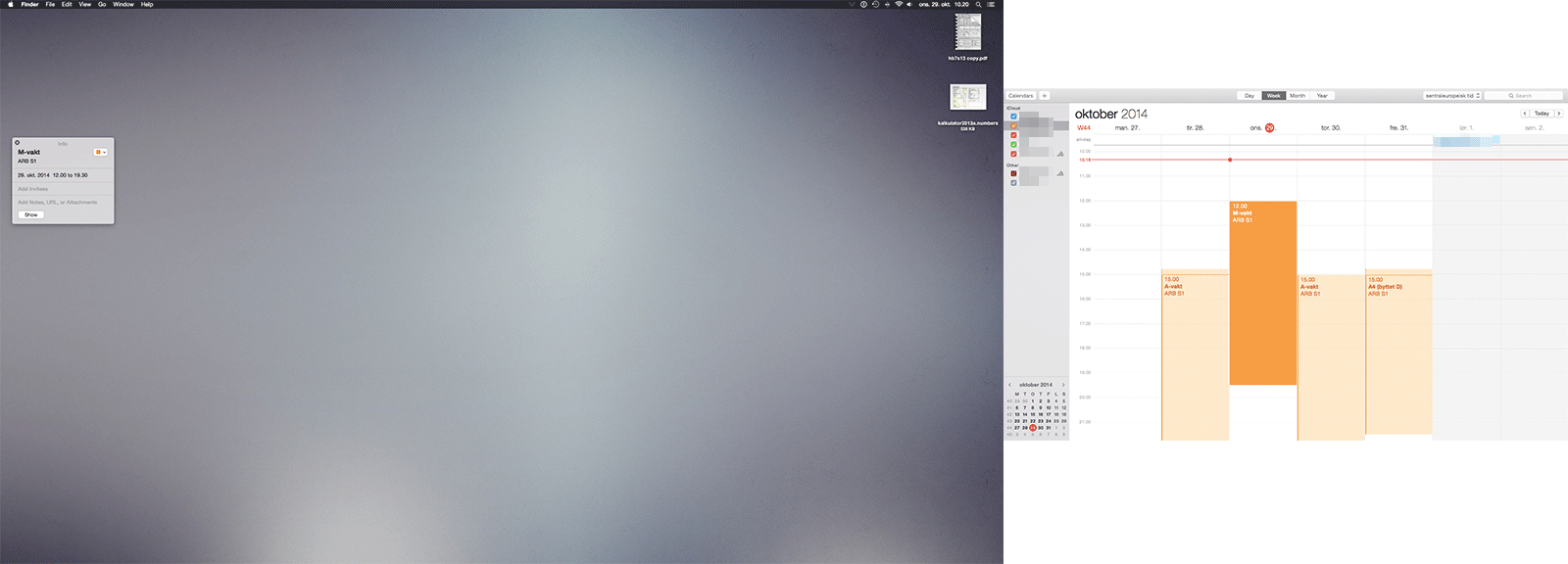Toggle the green iCloud calendar checkbox
Screen dimensions: 1568x564
1013,144
